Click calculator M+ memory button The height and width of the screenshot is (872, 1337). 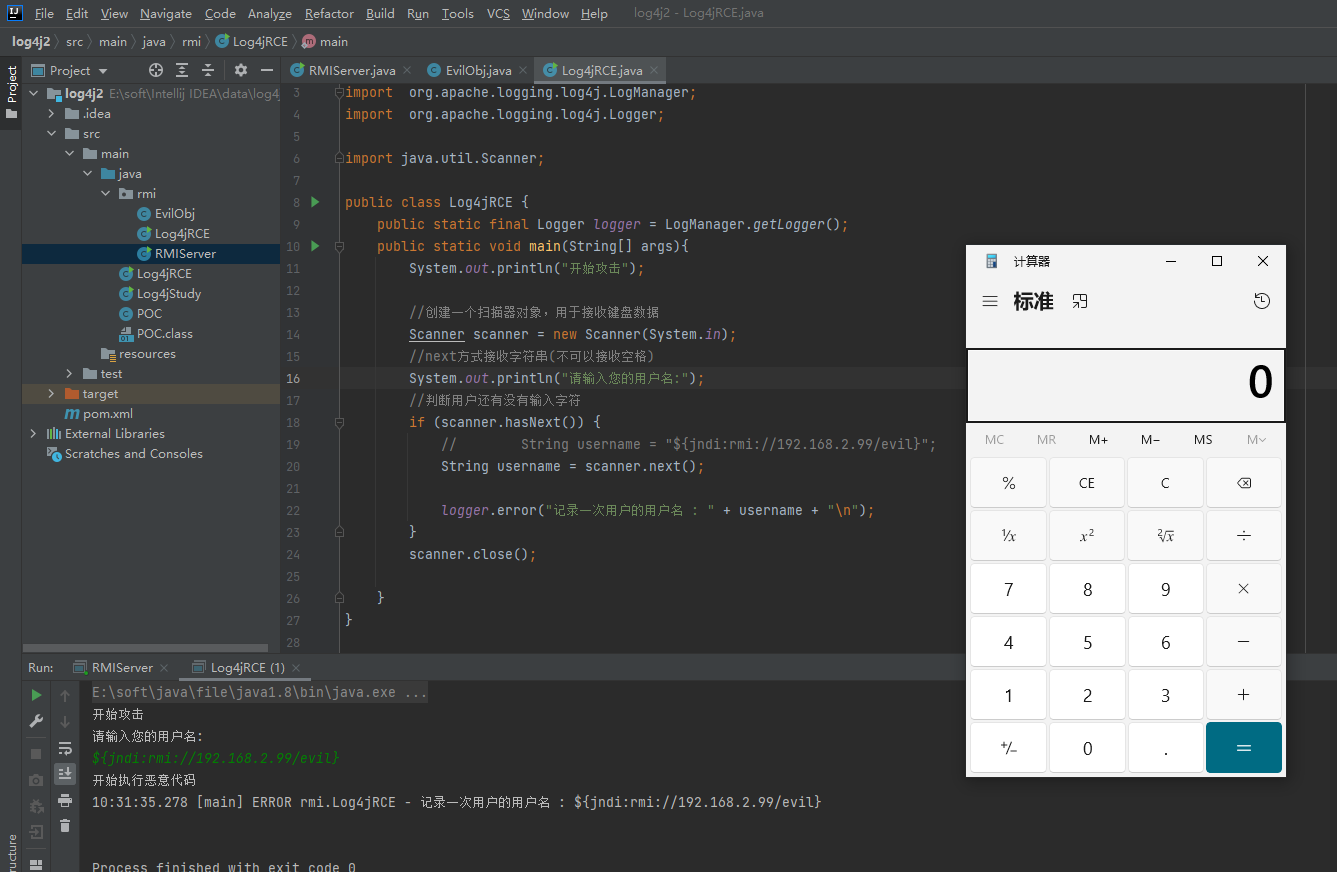point(1098,440)
